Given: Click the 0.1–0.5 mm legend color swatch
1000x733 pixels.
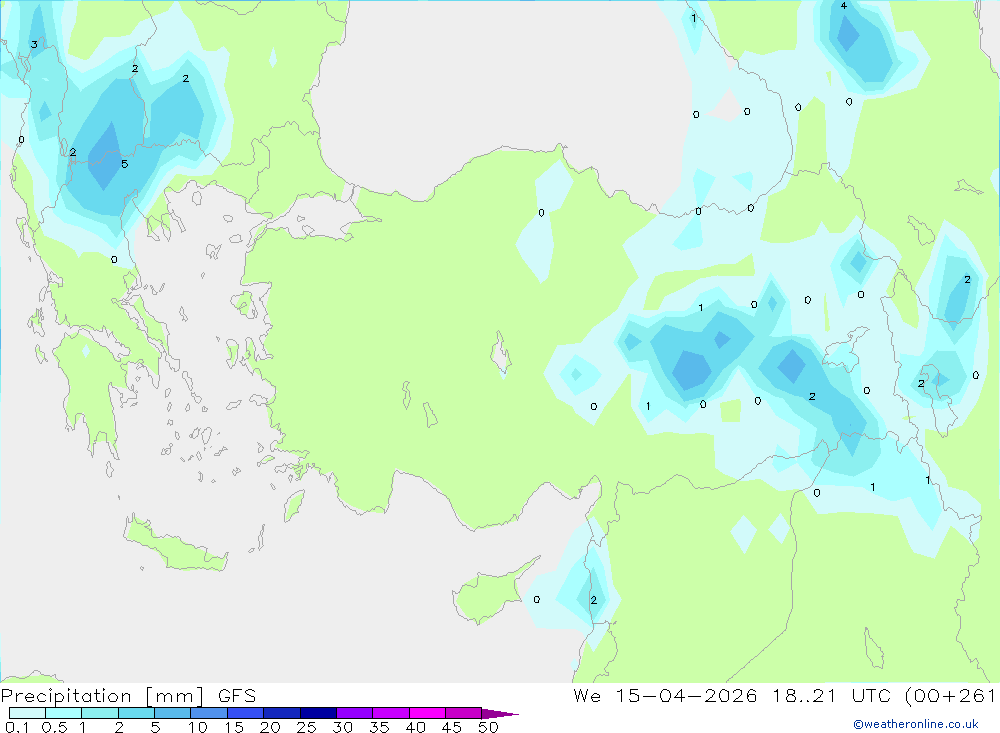Looking at the screenshot, I should point(27,713).
